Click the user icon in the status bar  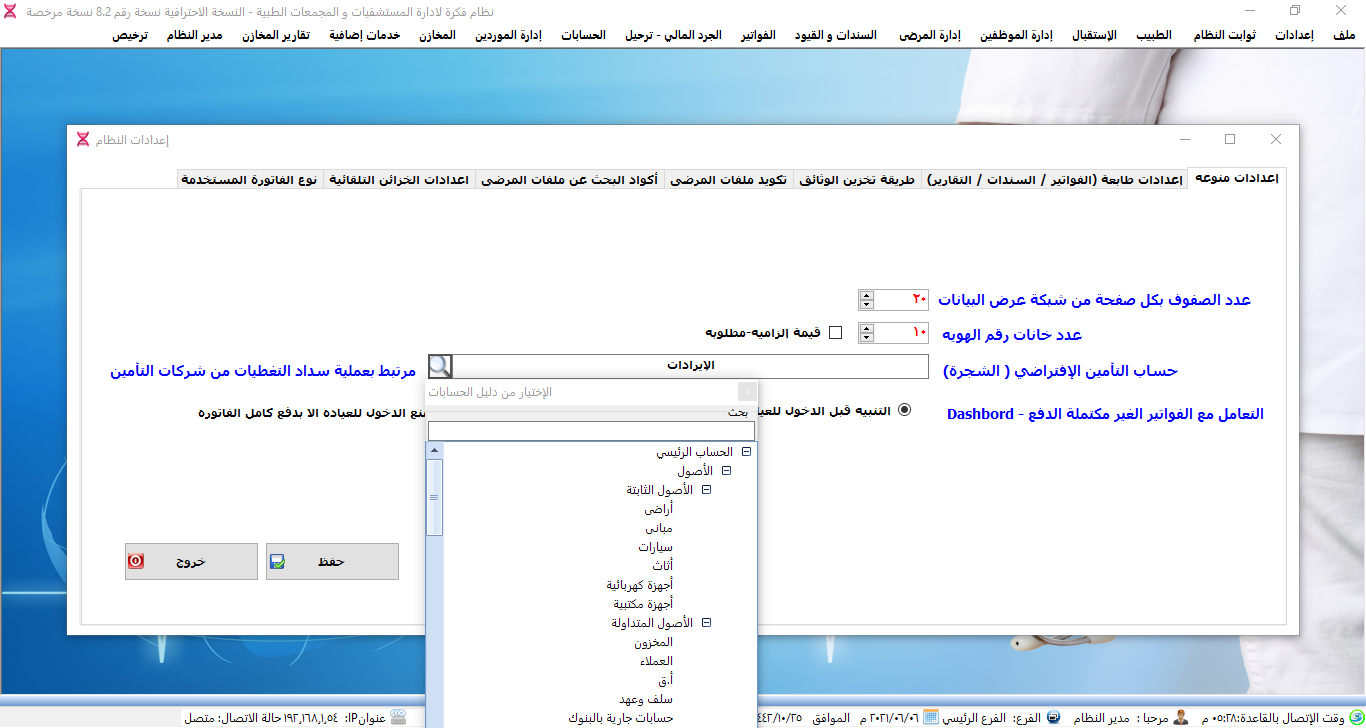pyautogui.click(x=1181, y=717)
